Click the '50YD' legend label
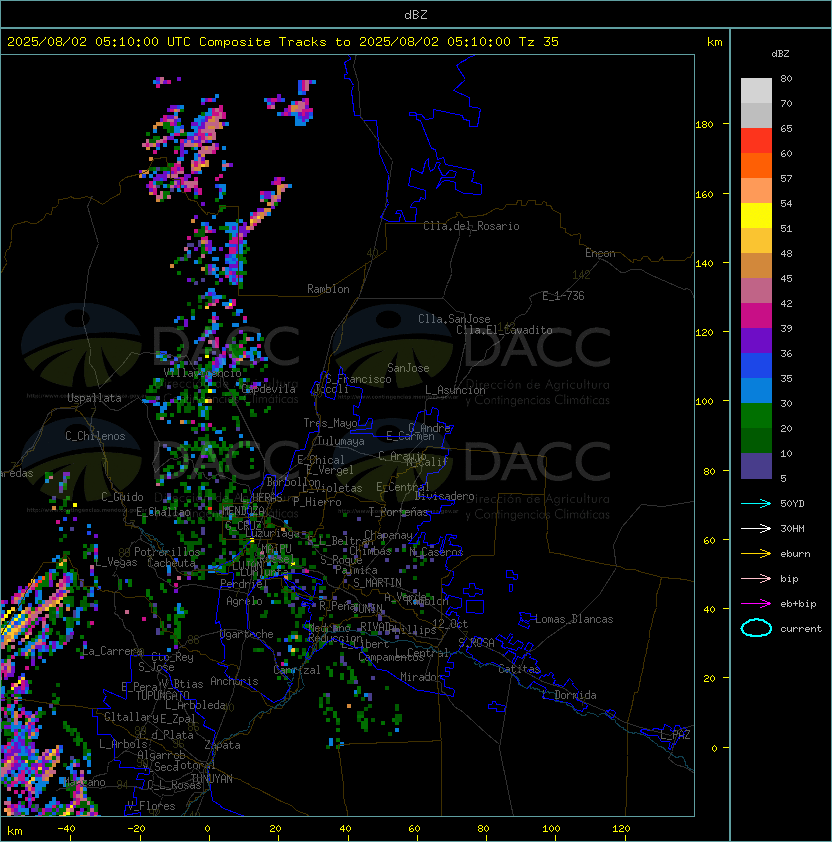 pyautogui.click(x=792, y=503)
